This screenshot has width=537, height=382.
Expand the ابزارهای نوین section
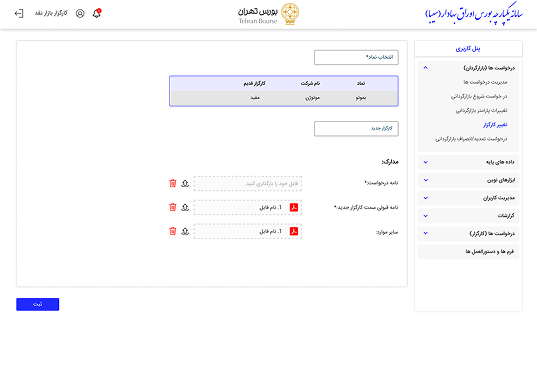[468, 180]
